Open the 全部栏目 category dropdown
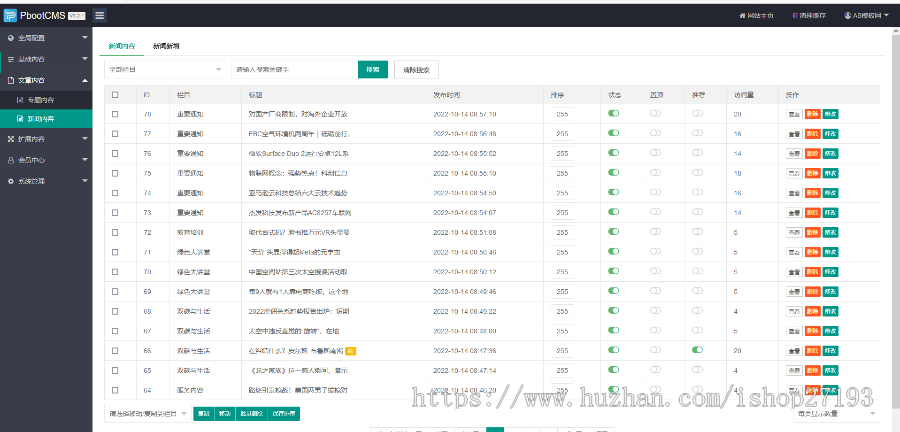Image resolution: width=900 pixels, height=432 pixels. click(x=164, y=69)
